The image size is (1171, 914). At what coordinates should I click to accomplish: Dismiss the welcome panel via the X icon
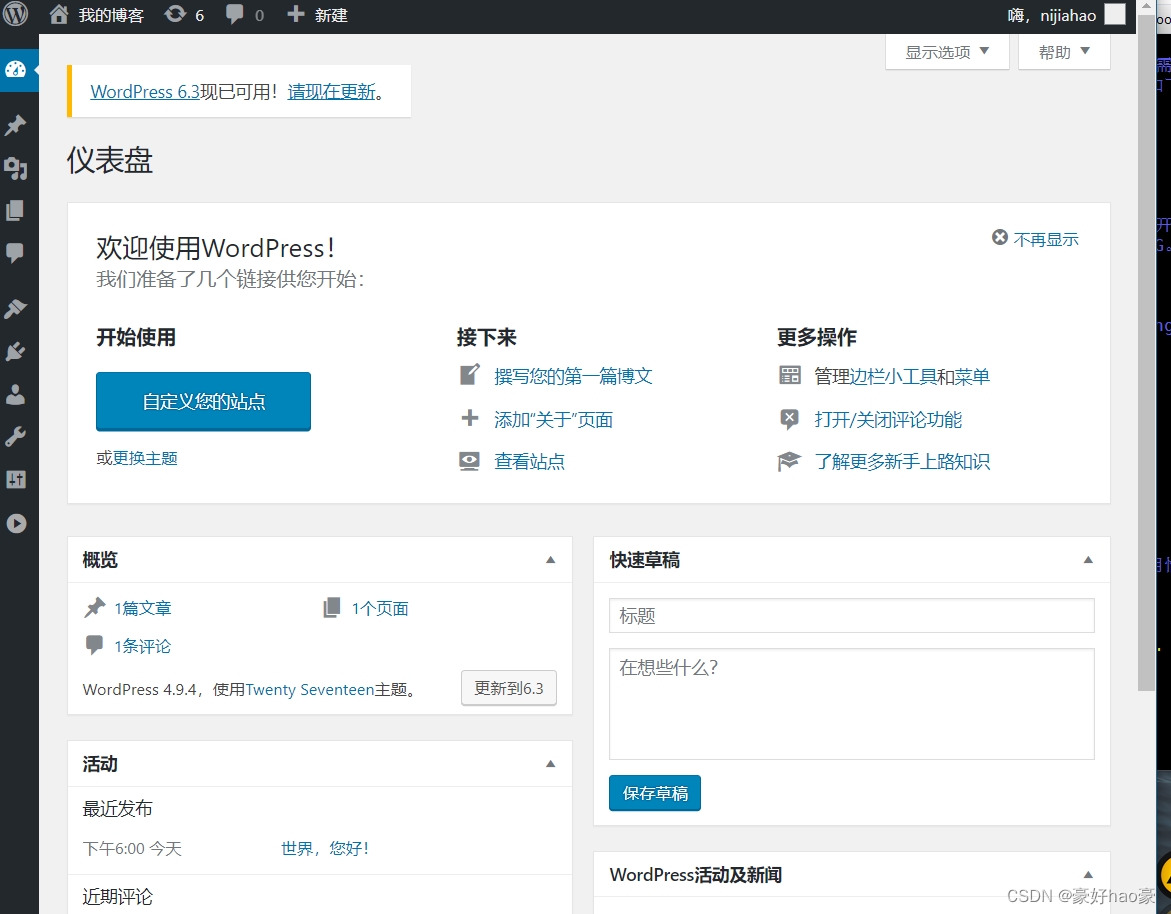[x=1000, y=237]
